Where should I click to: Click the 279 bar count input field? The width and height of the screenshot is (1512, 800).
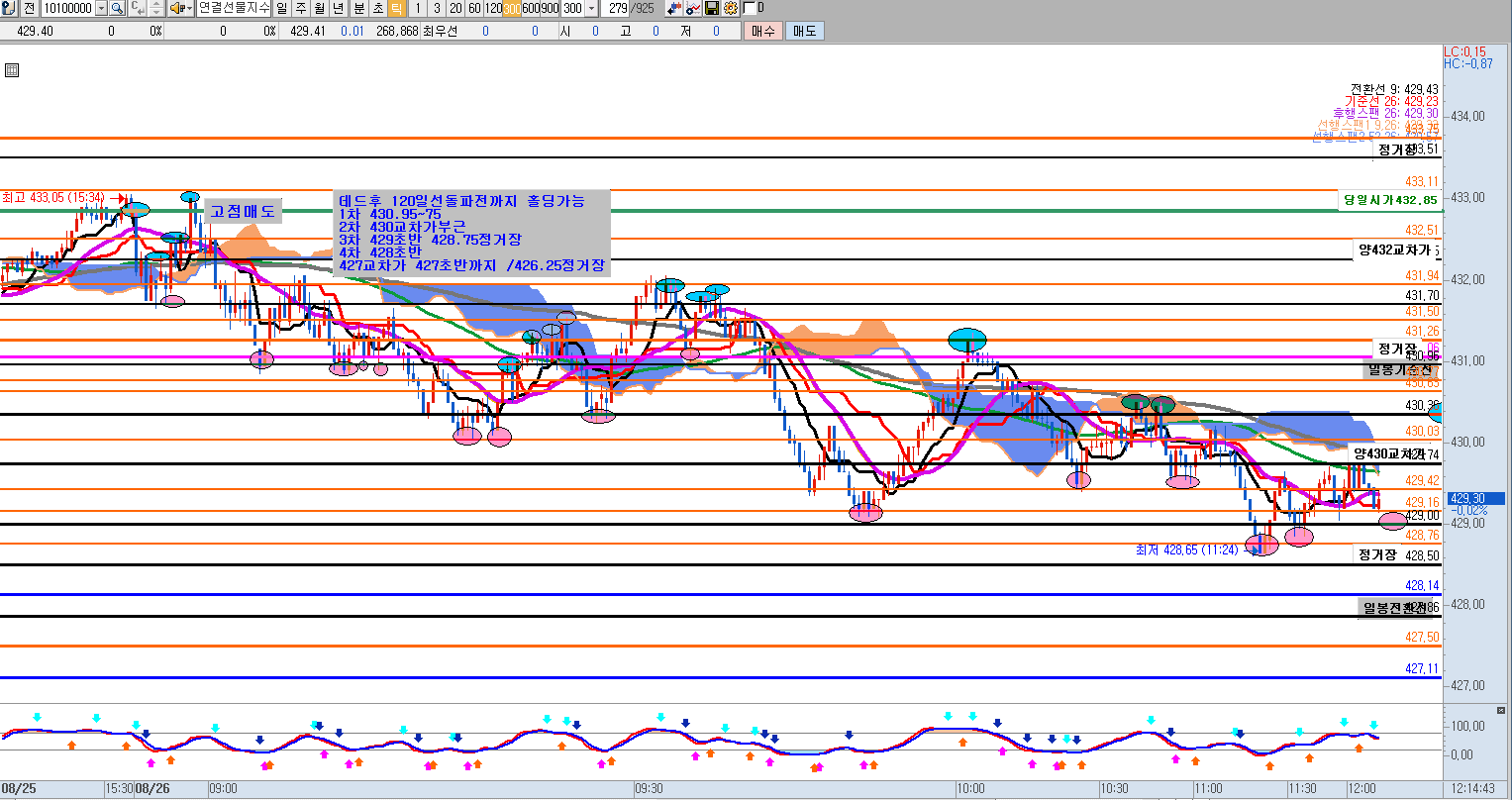(618, 8)
